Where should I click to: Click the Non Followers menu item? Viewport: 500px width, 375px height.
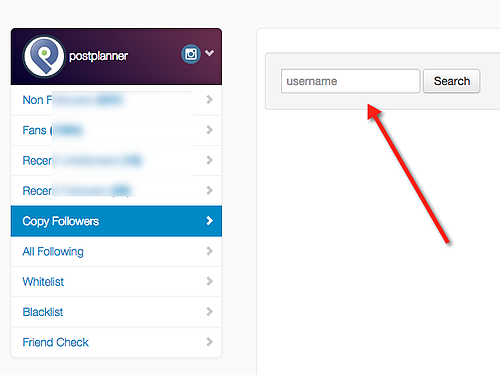116,100
